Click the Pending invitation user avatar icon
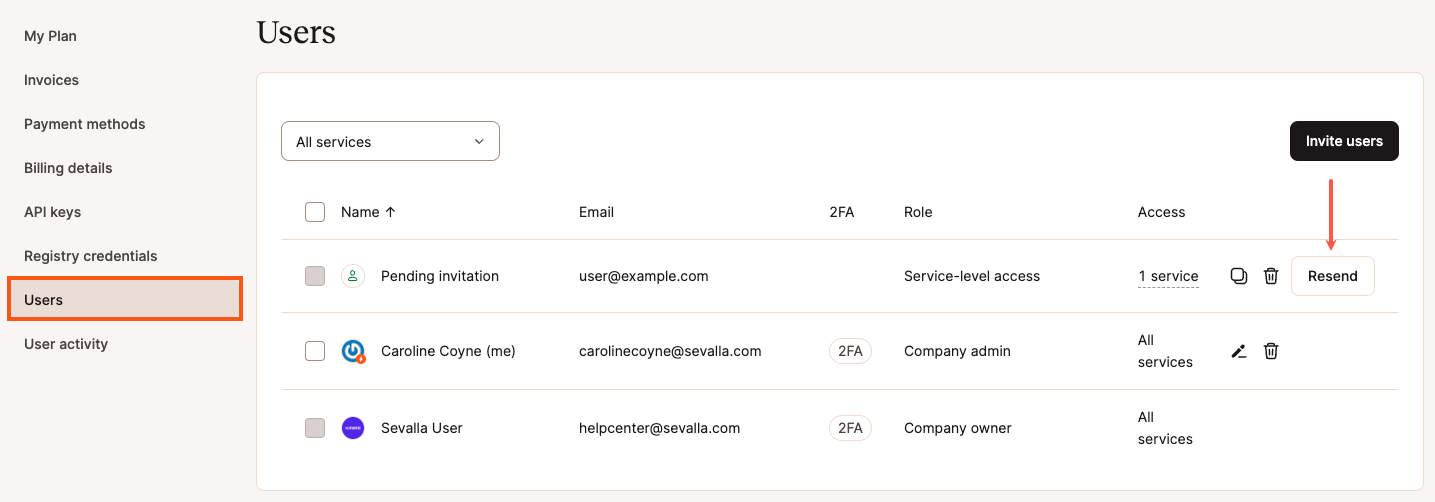 [352, 276]
